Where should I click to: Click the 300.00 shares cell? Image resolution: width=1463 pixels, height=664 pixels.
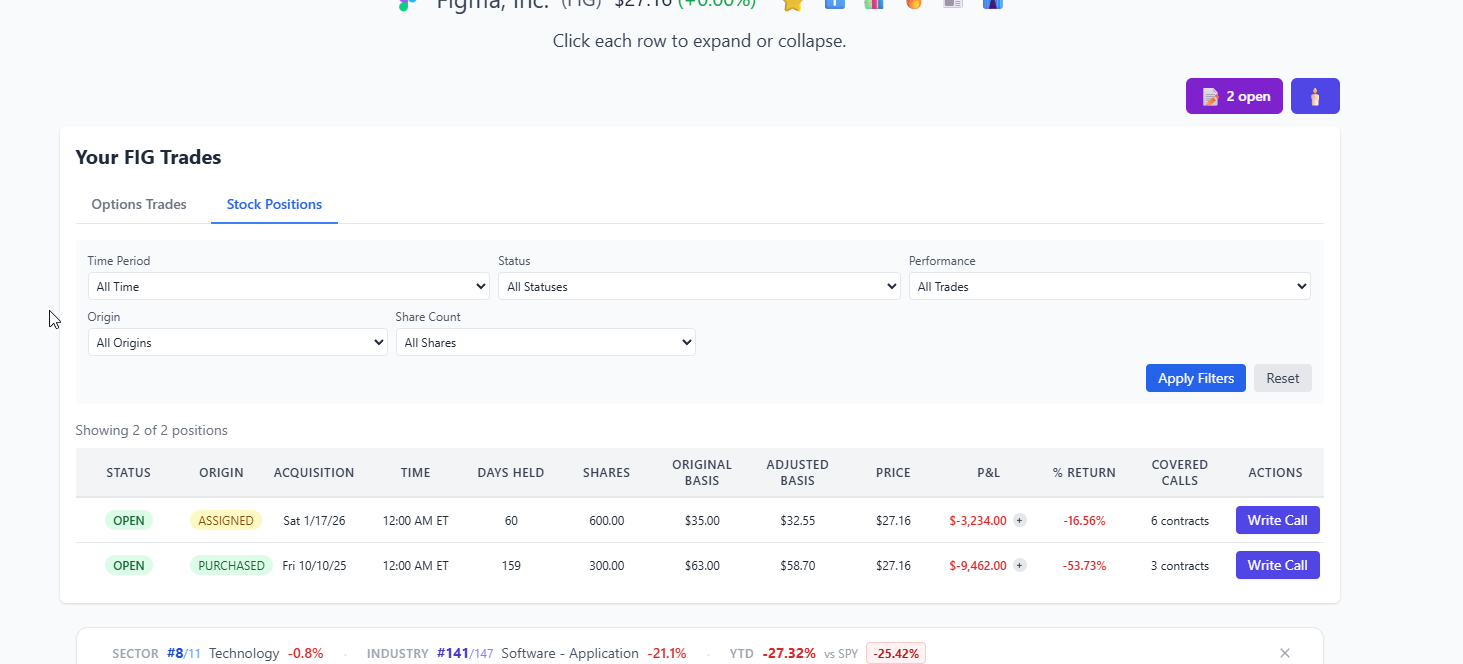pyautogui.click(x=606, y=566)
